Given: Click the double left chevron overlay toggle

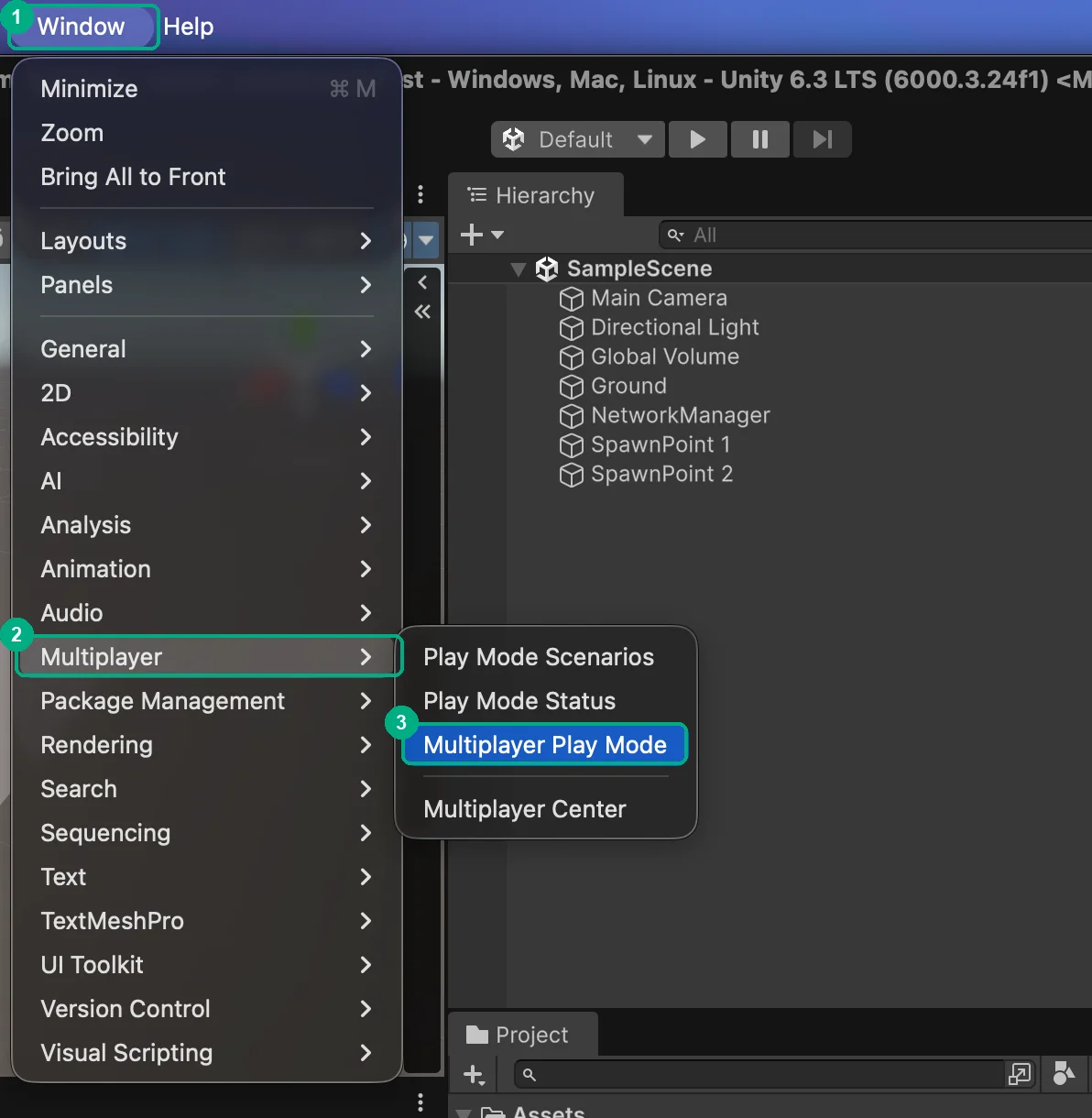Looking at the screenshot, I should [422, 312].
